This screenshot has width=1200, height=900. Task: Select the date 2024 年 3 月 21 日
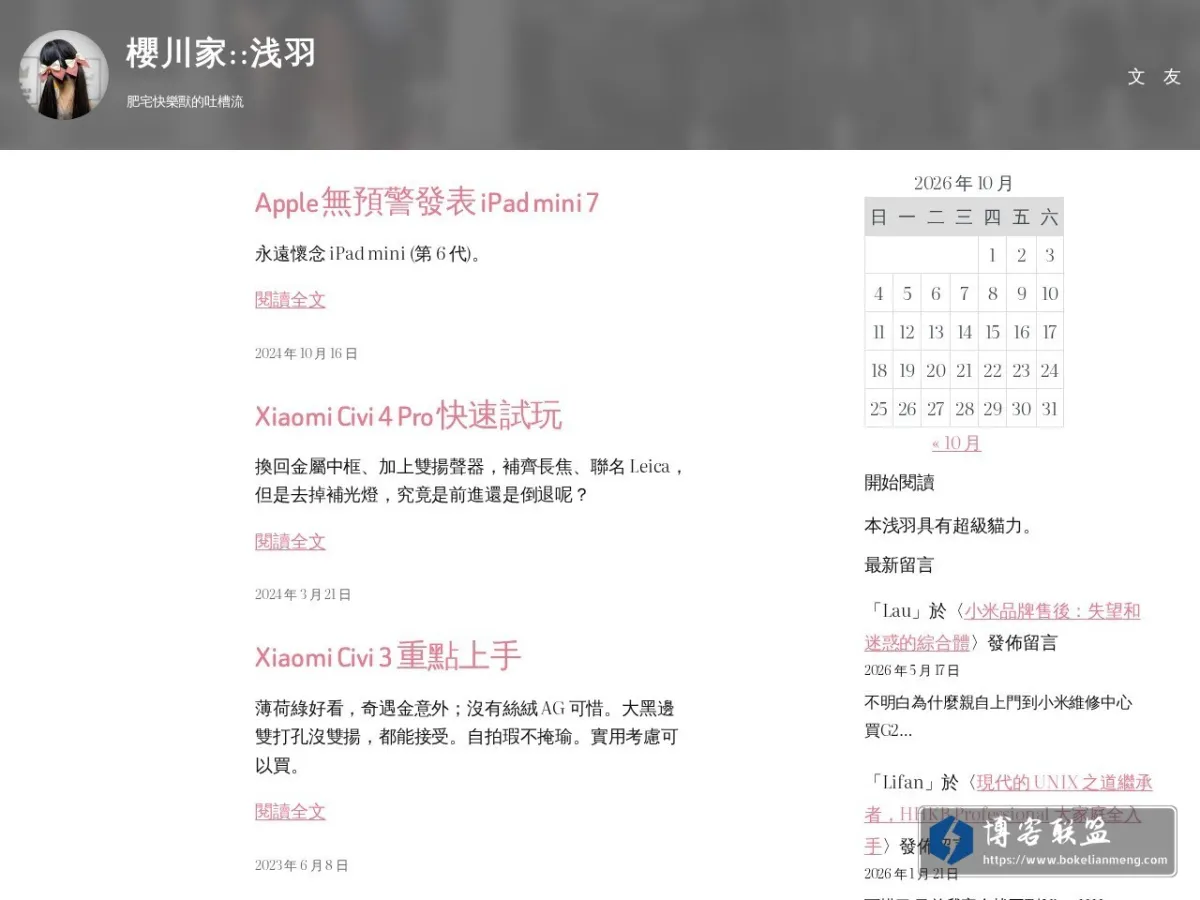[303, 594]
